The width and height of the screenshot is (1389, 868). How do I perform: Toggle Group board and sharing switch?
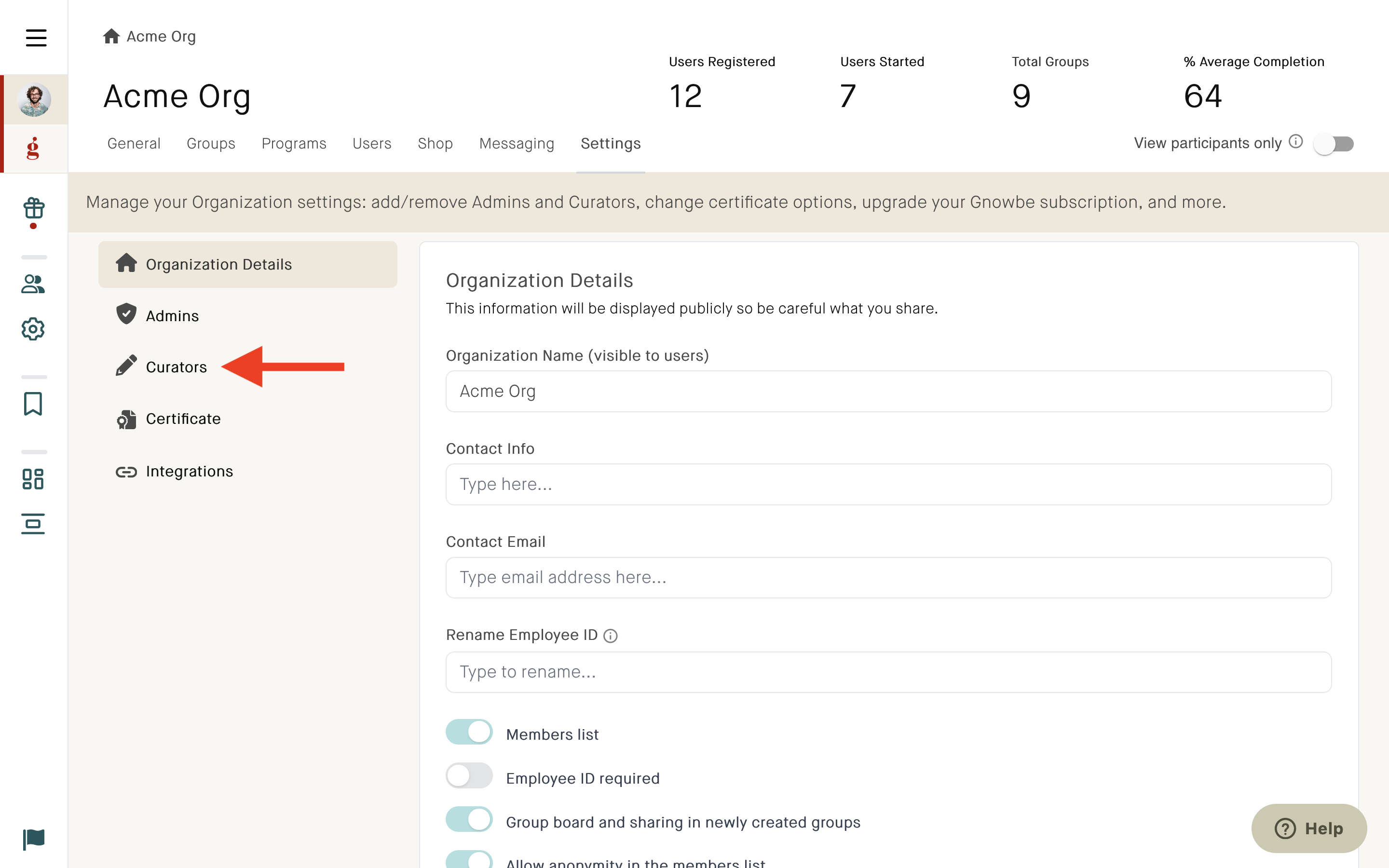[469, 820]
